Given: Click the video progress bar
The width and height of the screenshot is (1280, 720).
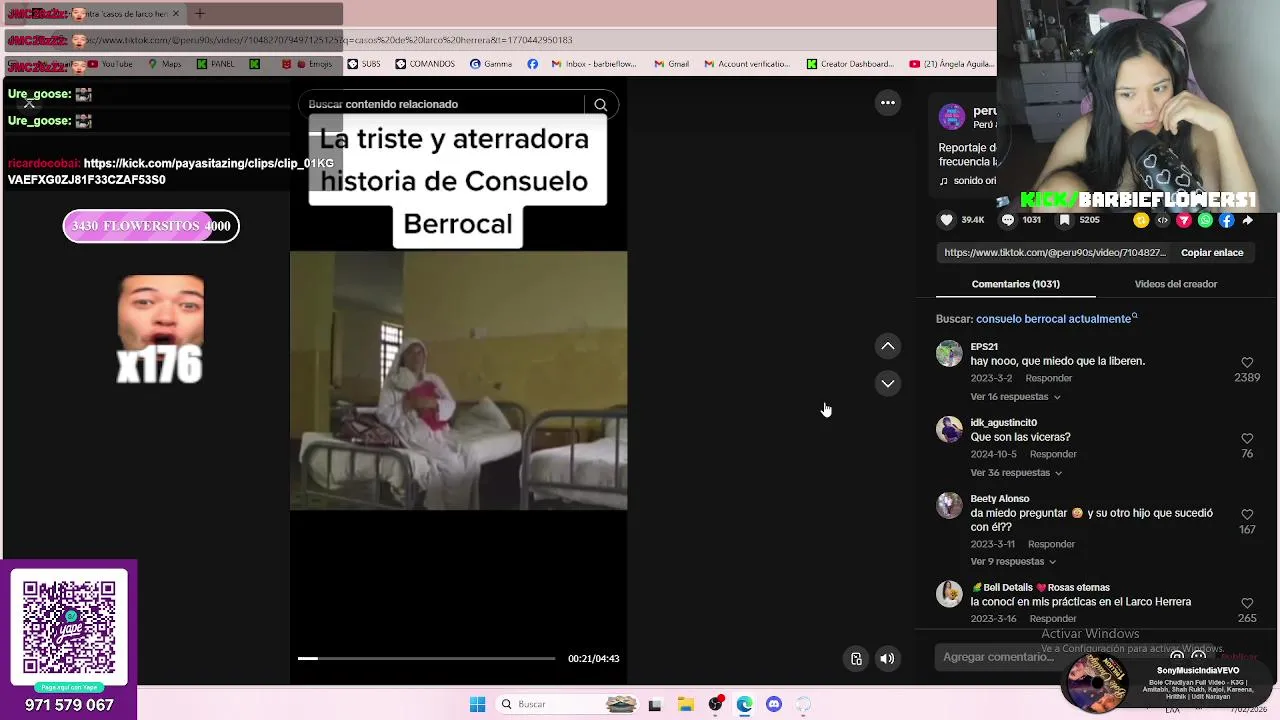Looking at the screenshot, I should tap(426, 658).
